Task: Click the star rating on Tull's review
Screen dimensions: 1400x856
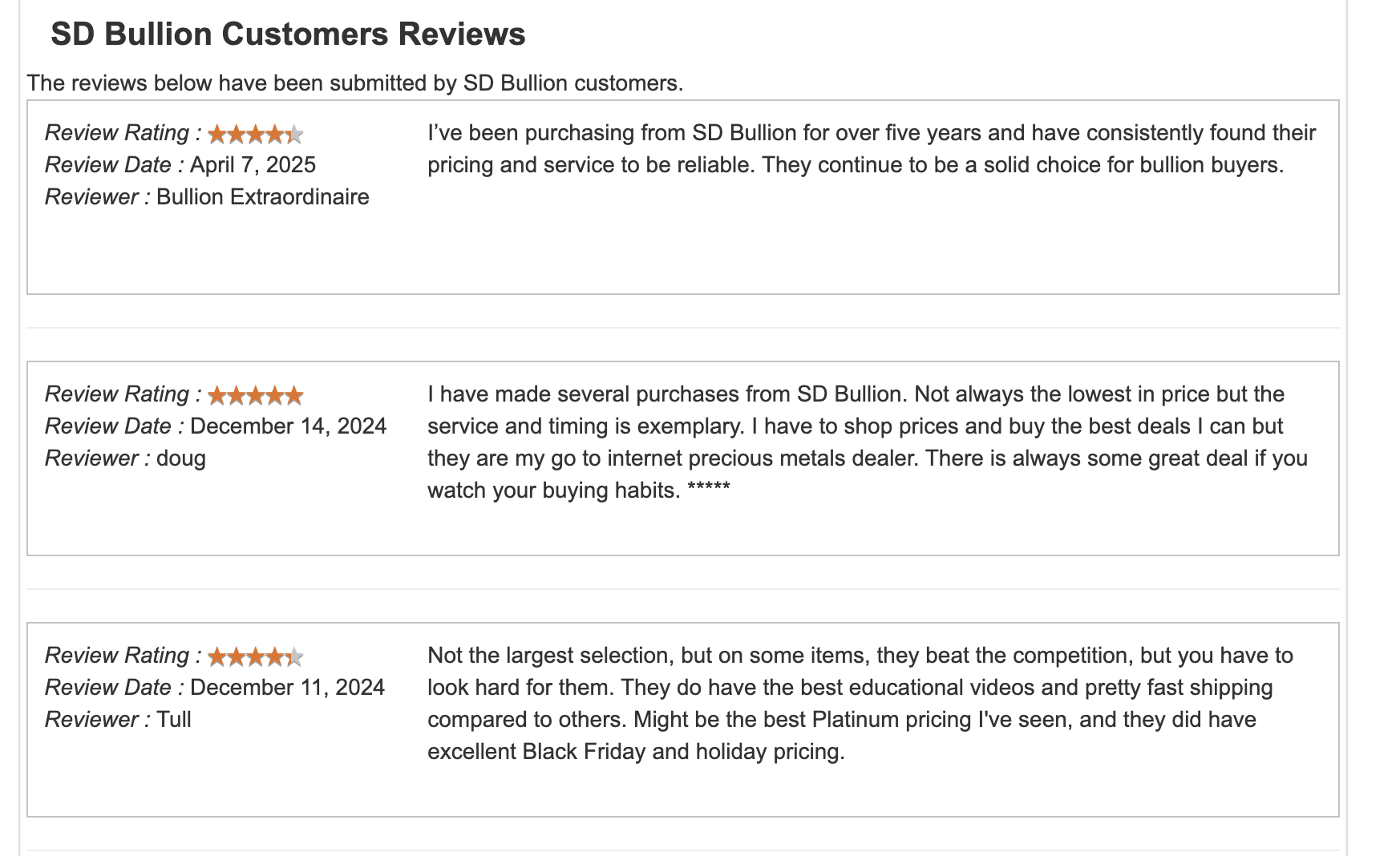Action: click(255, 656)
